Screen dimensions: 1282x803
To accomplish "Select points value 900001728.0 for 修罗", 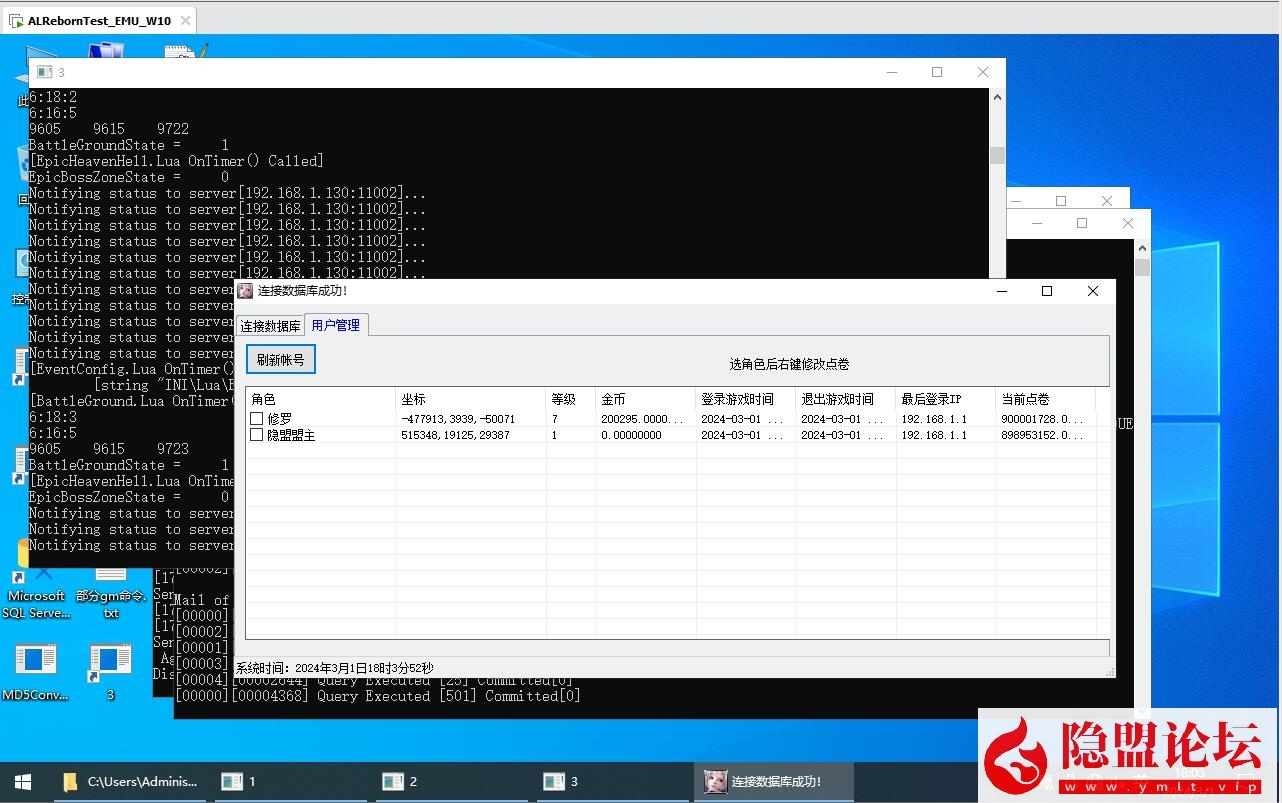I will 1042,419.
